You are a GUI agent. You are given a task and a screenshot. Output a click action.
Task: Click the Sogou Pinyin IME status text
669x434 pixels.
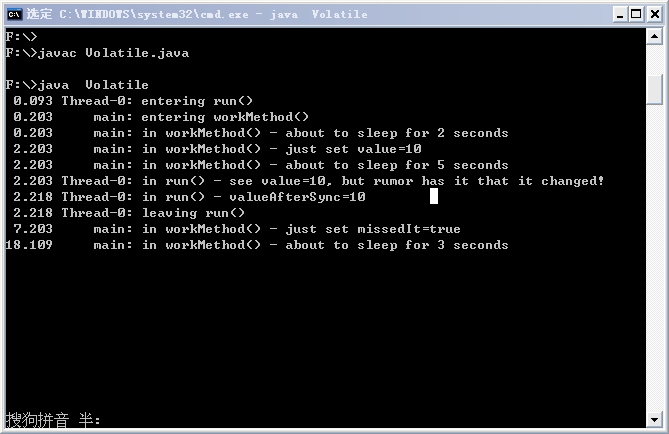click(53, 420)
